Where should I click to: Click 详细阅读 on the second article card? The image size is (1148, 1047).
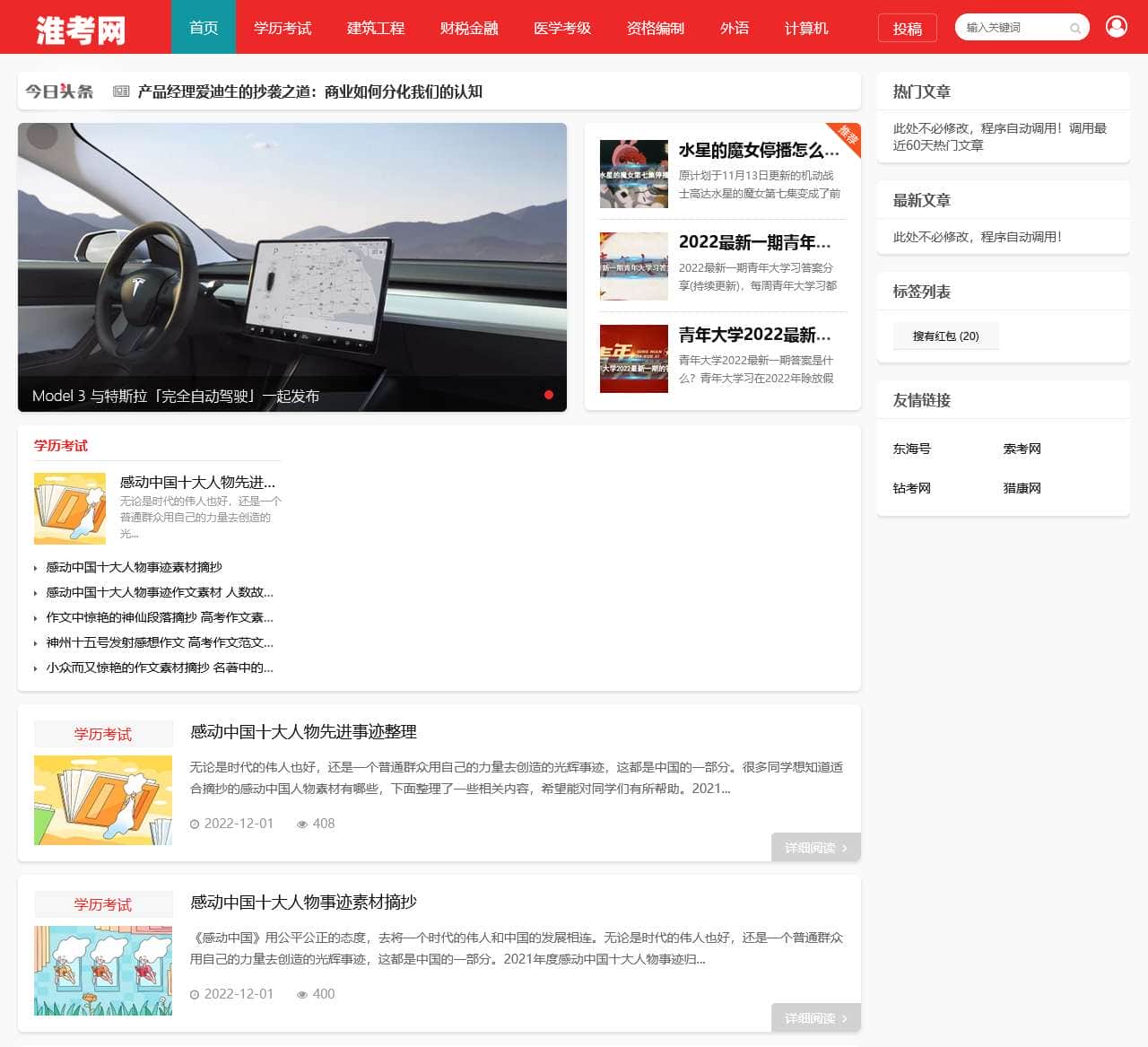816,1018
